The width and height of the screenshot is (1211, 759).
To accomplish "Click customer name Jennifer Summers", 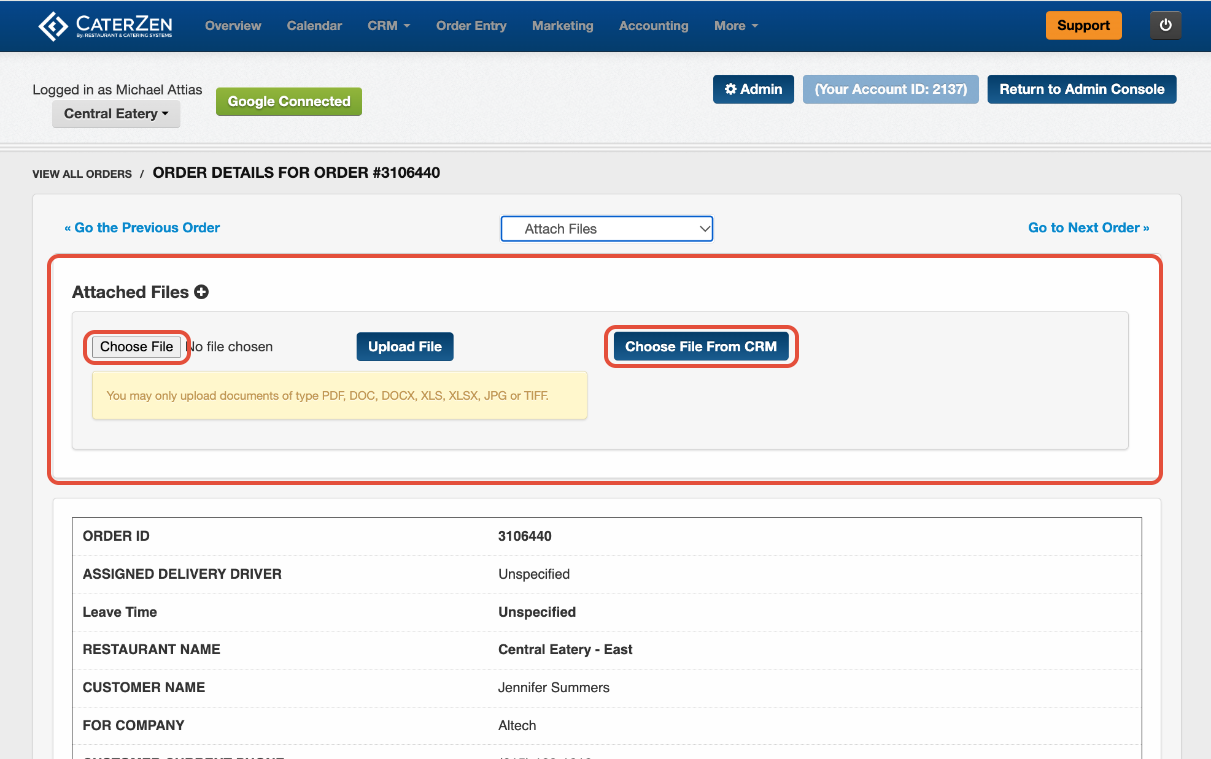I will [x=554, y=687].
